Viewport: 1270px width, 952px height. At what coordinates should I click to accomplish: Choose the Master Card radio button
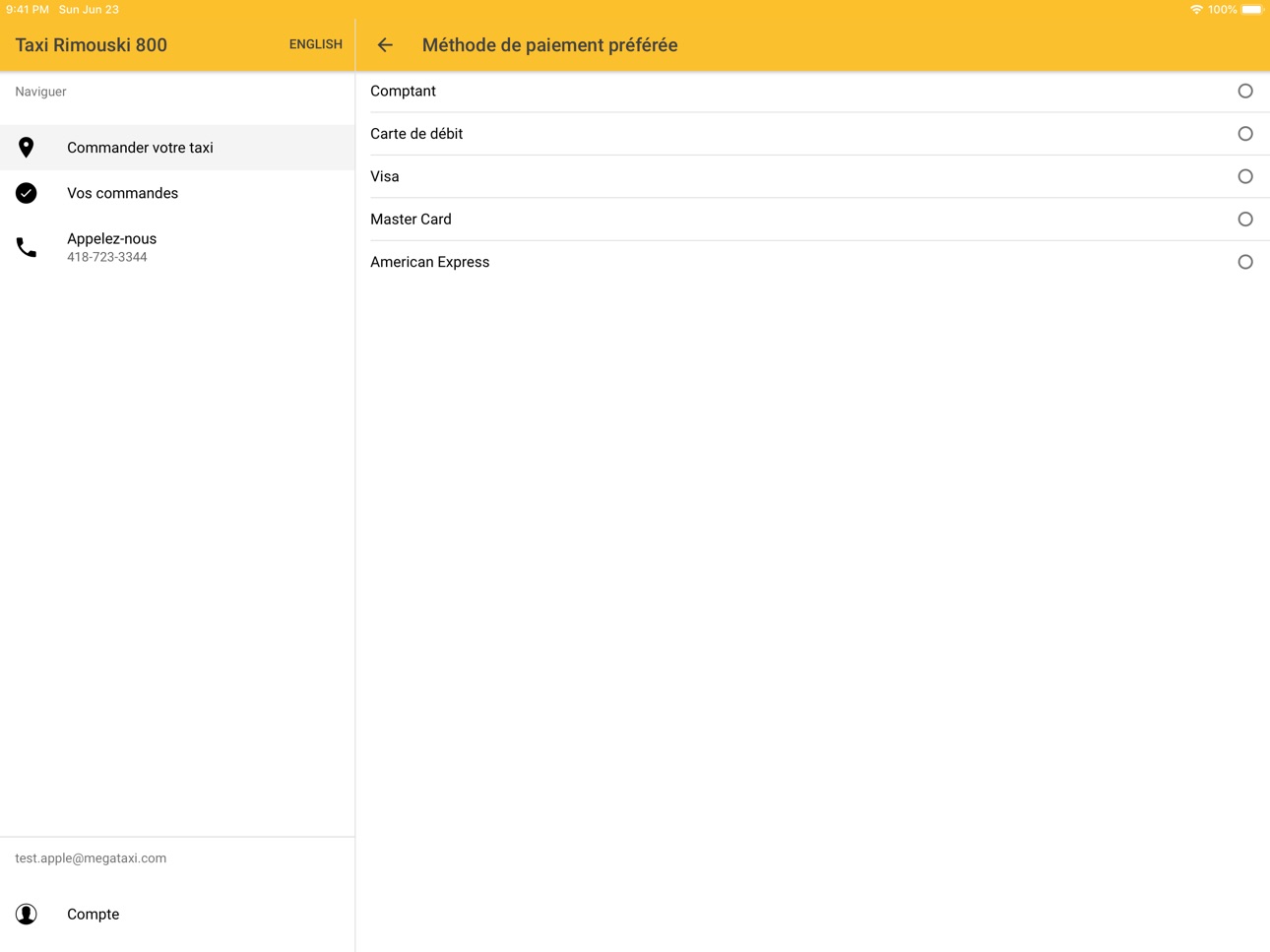point(1245,220)
